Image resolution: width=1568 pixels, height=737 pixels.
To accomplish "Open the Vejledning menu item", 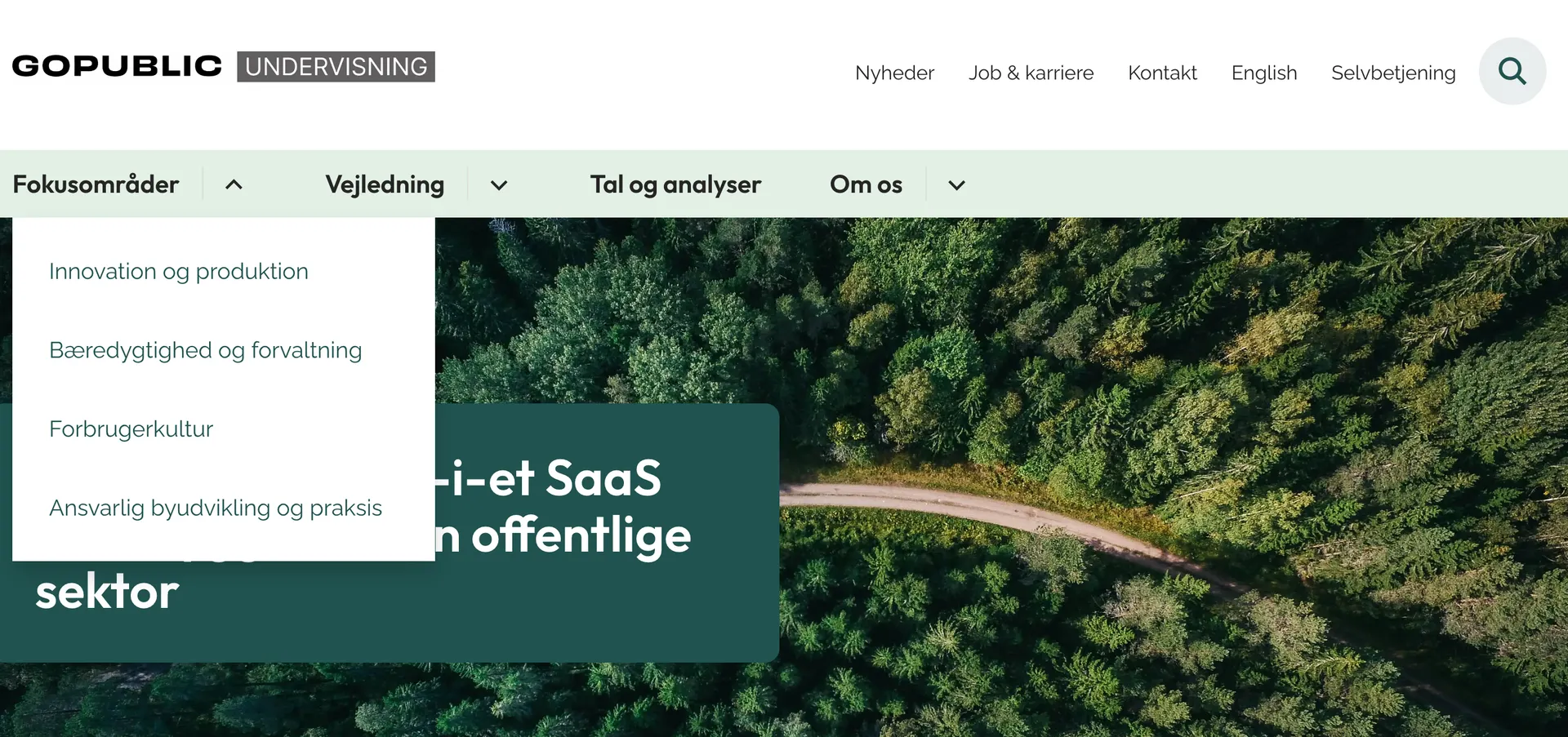I will (385, 184).
